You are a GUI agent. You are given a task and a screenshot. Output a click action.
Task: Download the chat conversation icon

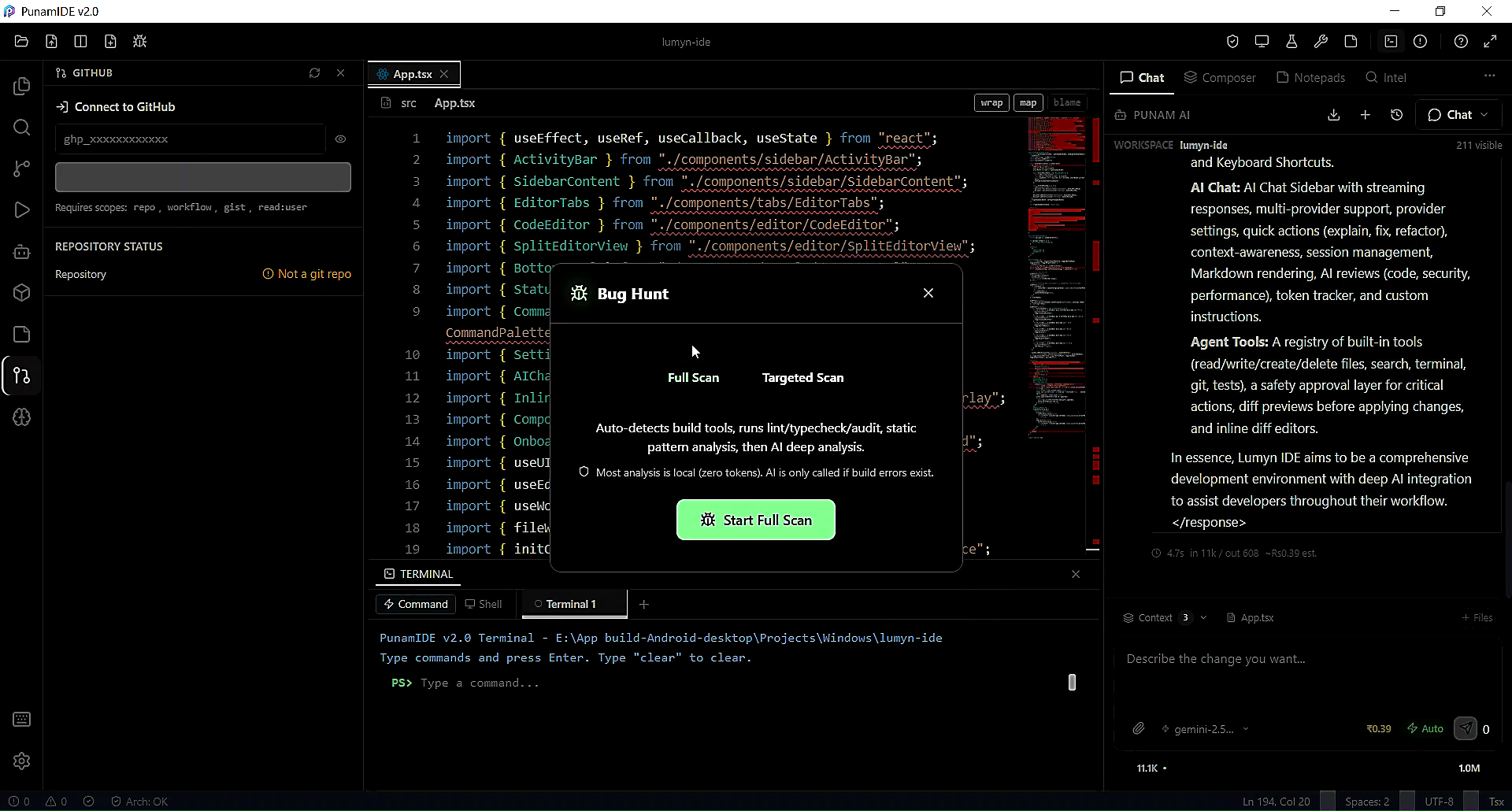point(1333,115)
